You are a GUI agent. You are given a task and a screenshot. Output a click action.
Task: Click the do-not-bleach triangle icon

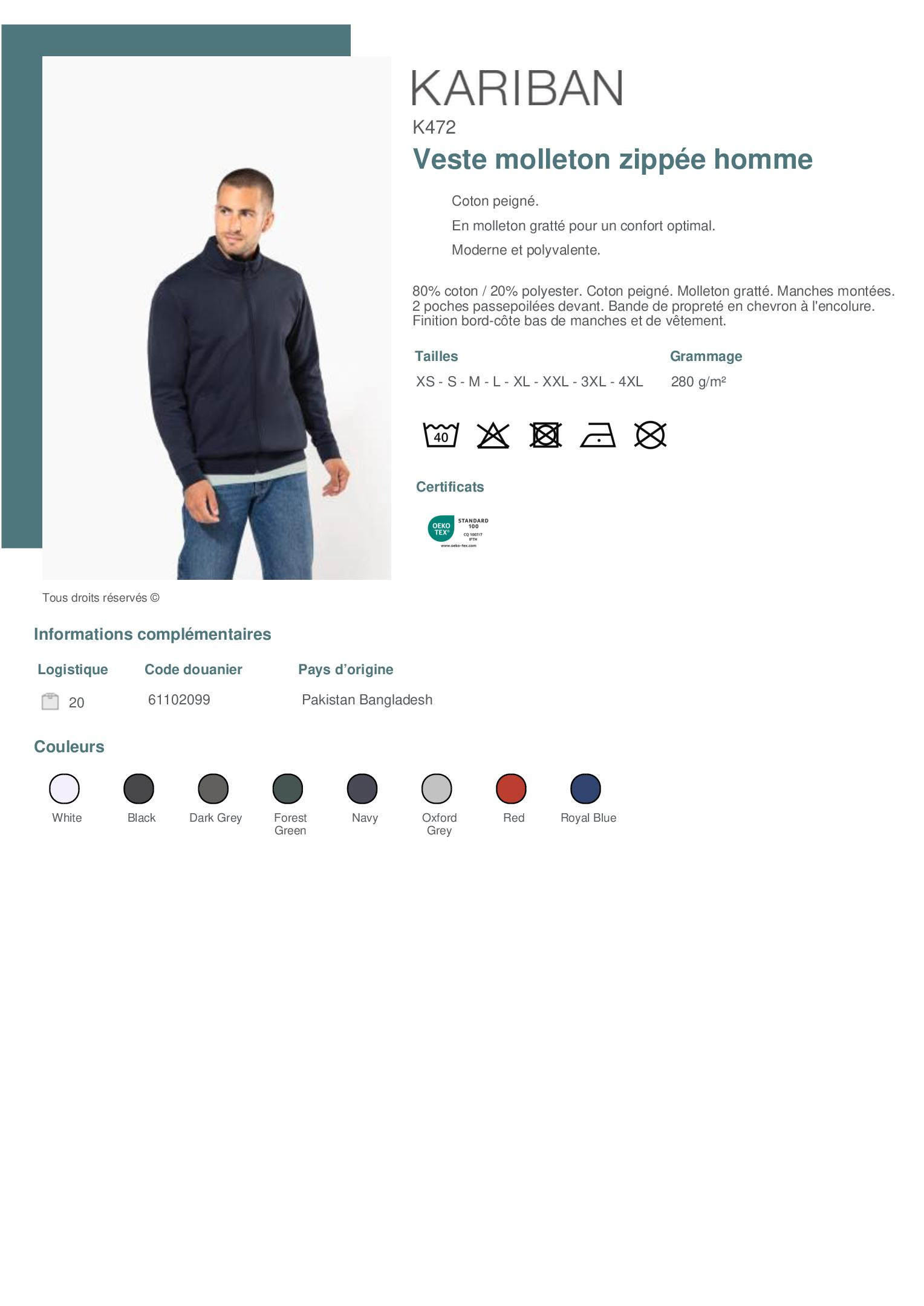pyautogui.click(x=493, y=435)
